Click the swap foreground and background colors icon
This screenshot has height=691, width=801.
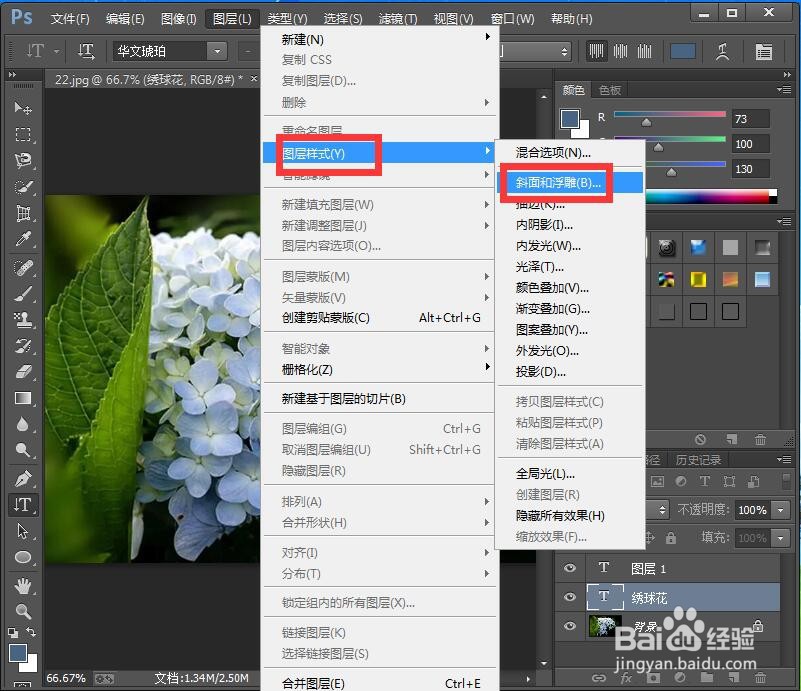31,632
